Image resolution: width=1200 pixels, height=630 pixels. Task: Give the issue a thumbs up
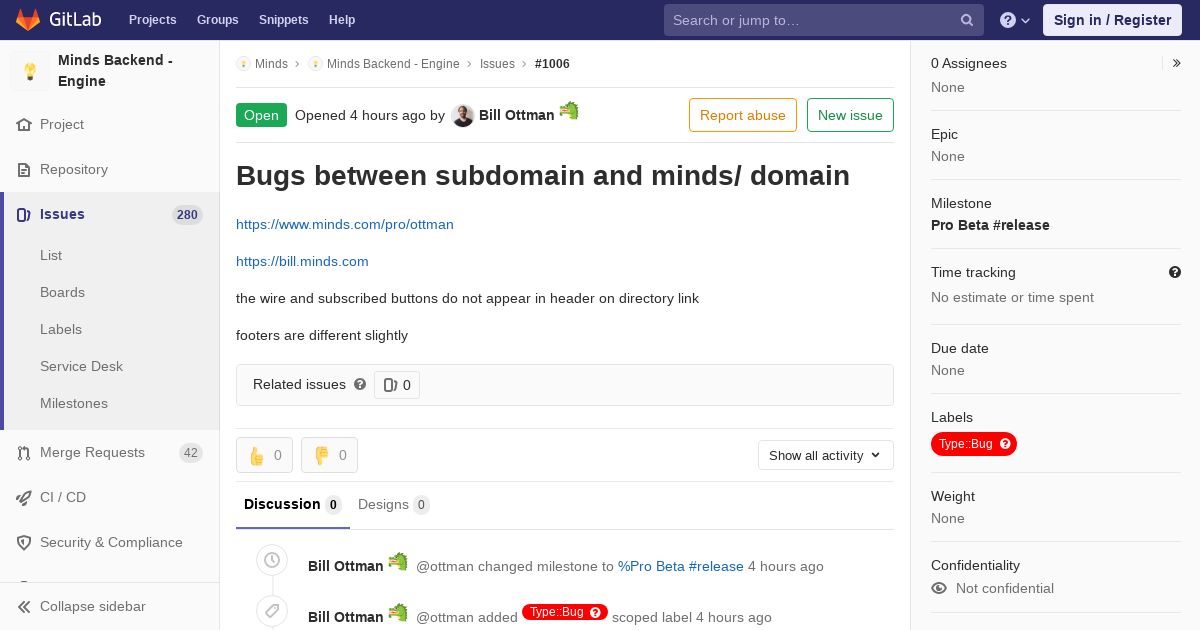(x=264, y=455)
